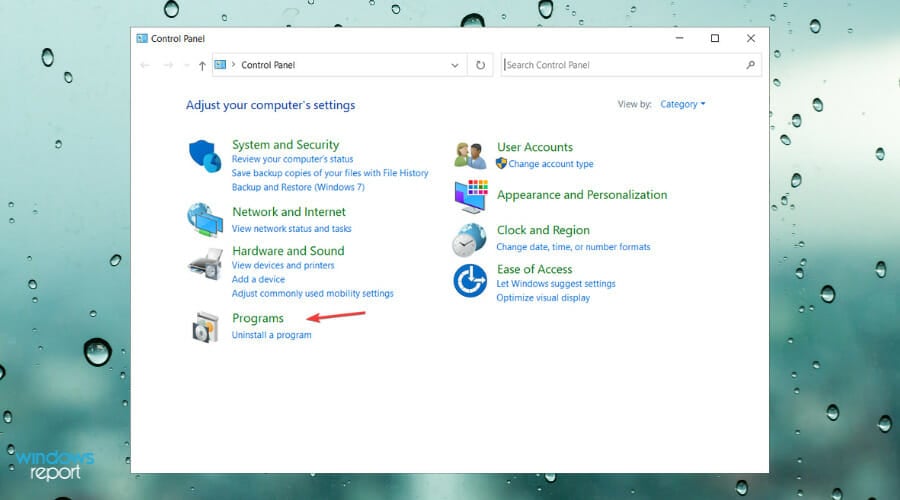Click the Hardware and Sound heading
Image resolution: width=900 pixels, height=500 pixels.
click(x=288, y=251)
